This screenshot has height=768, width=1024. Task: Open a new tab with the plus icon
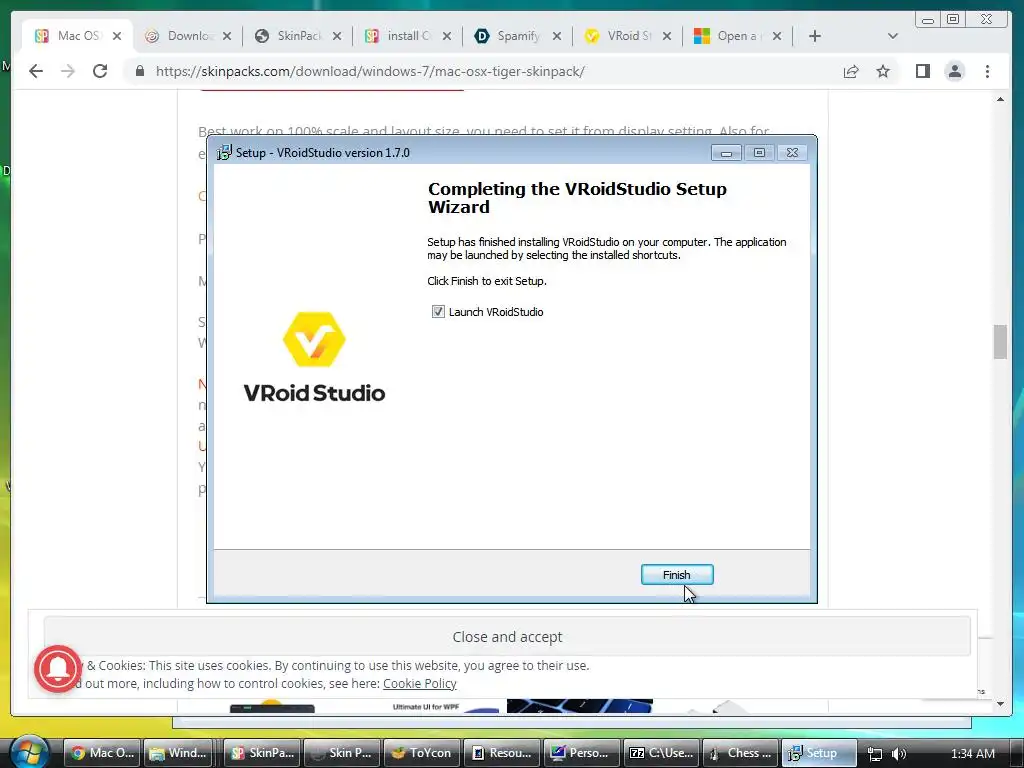pos(814,36)
